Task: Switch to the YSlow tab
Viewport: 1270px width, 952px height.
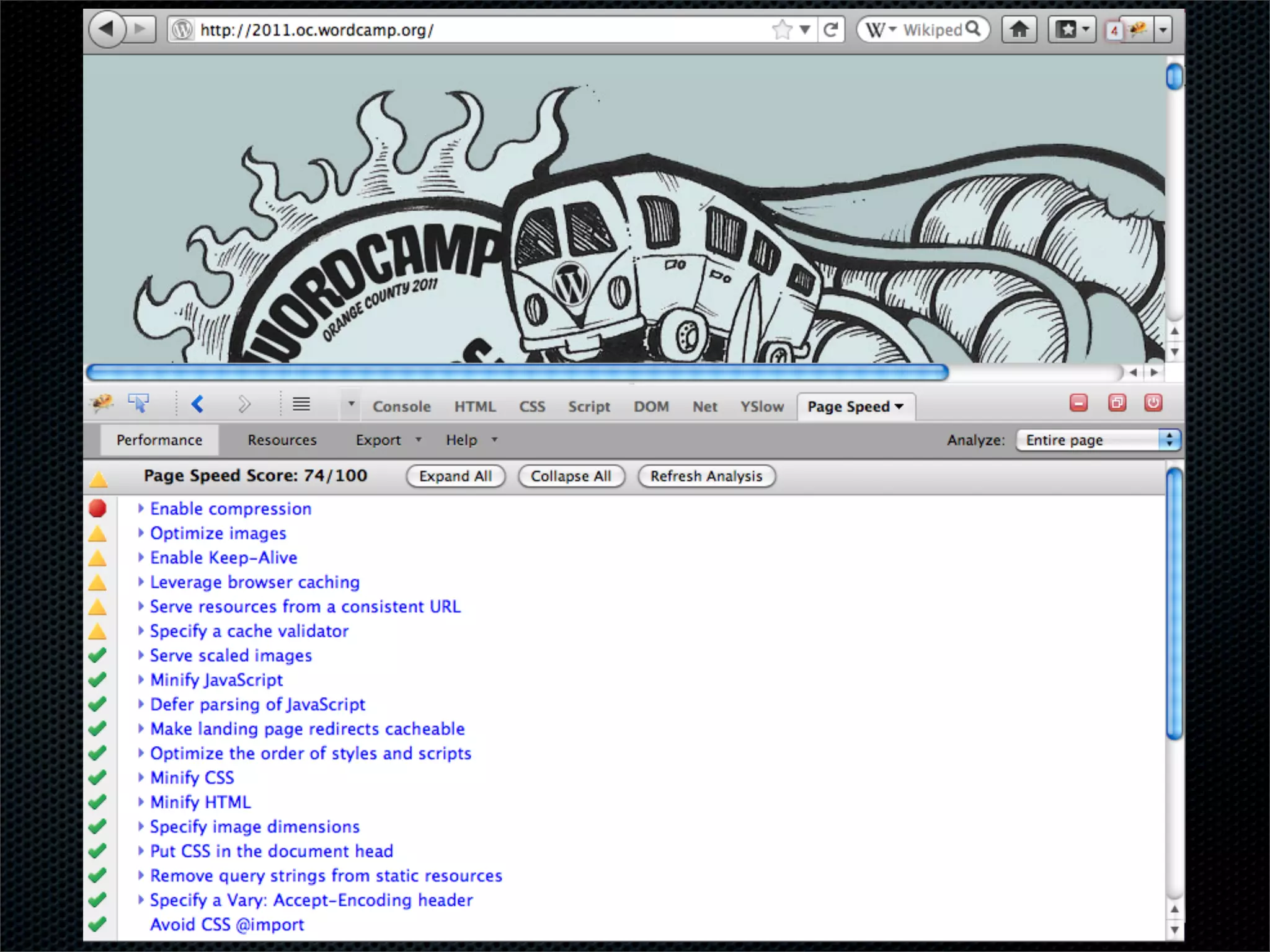Action: (762, 407)
